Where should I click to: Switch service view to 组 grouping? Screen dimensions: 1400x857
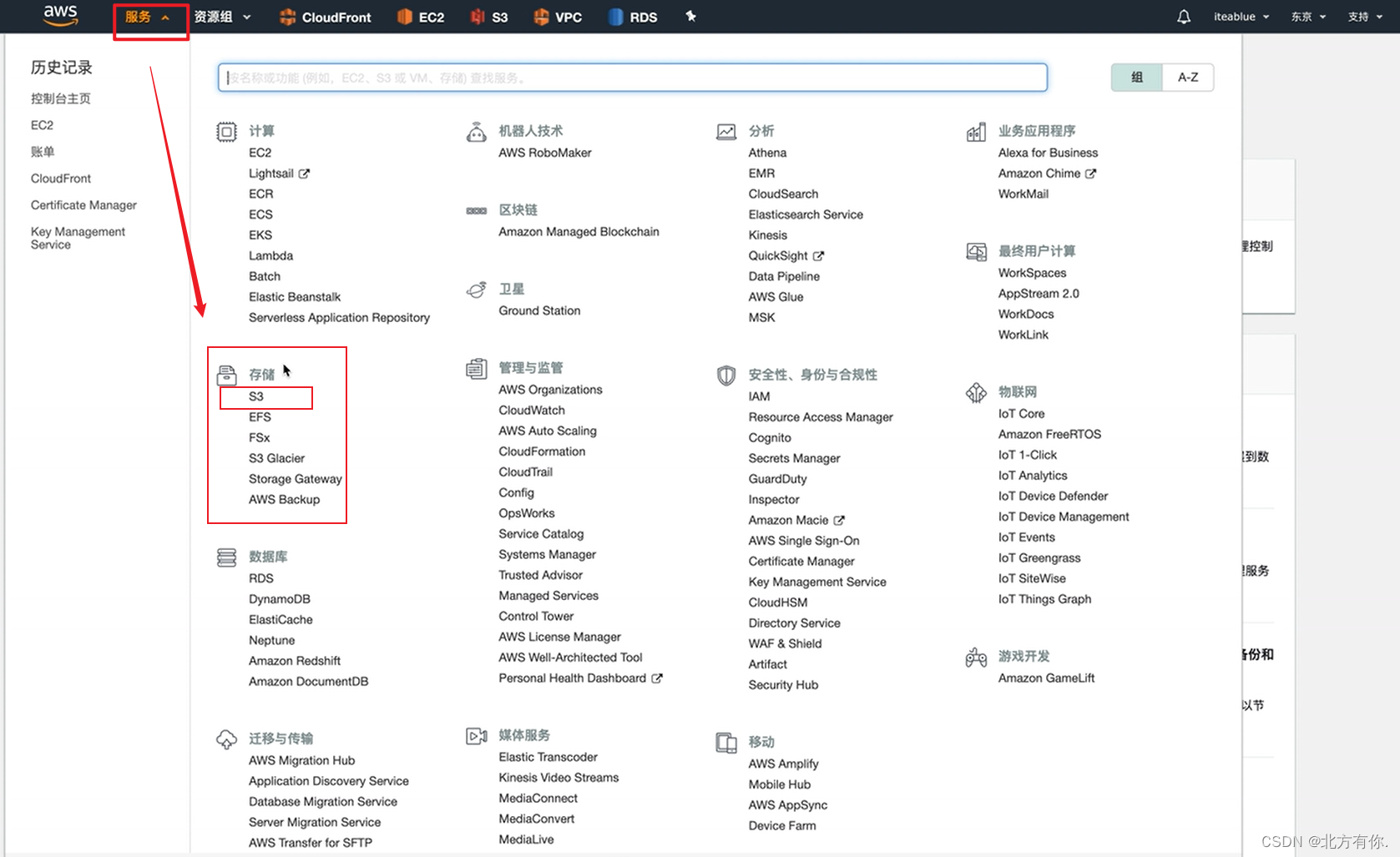(x=1136, y=78)
